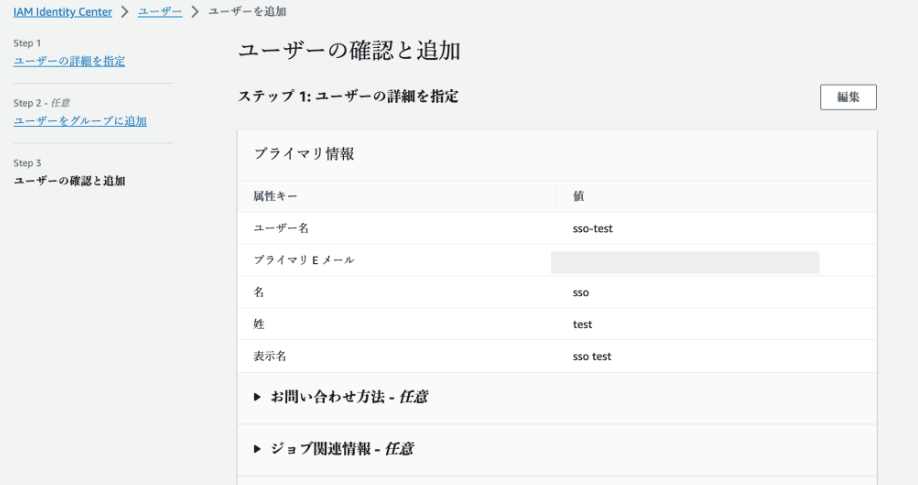Click the ユーザーを追加 breadcrumb text
The width and height of the screenshot is (918, 485).
tap(246, 10)
